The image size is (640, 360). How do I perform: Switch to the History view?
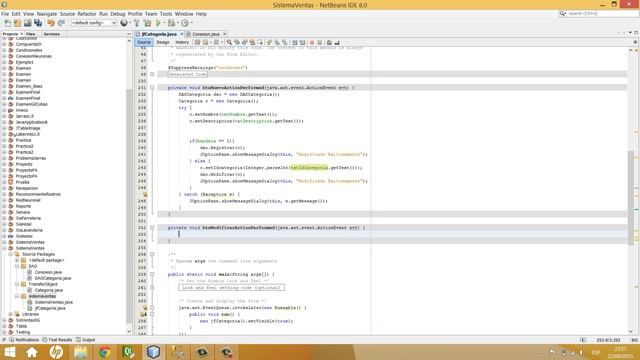point(182,42)
